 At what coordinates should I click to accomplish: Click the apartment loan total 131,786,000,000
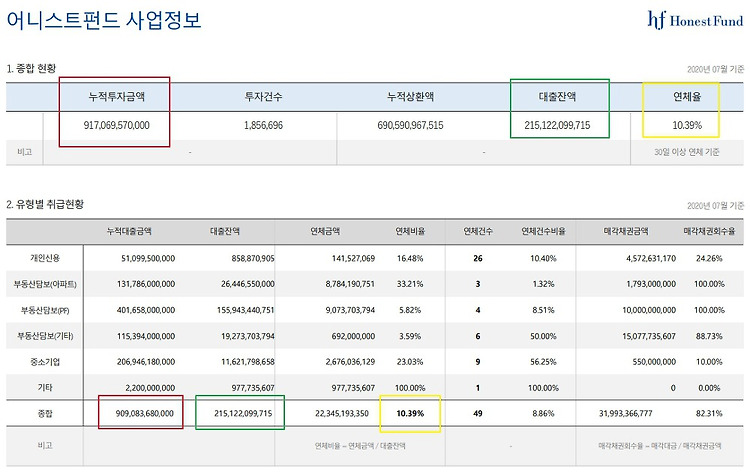click(x=146, y=284)
